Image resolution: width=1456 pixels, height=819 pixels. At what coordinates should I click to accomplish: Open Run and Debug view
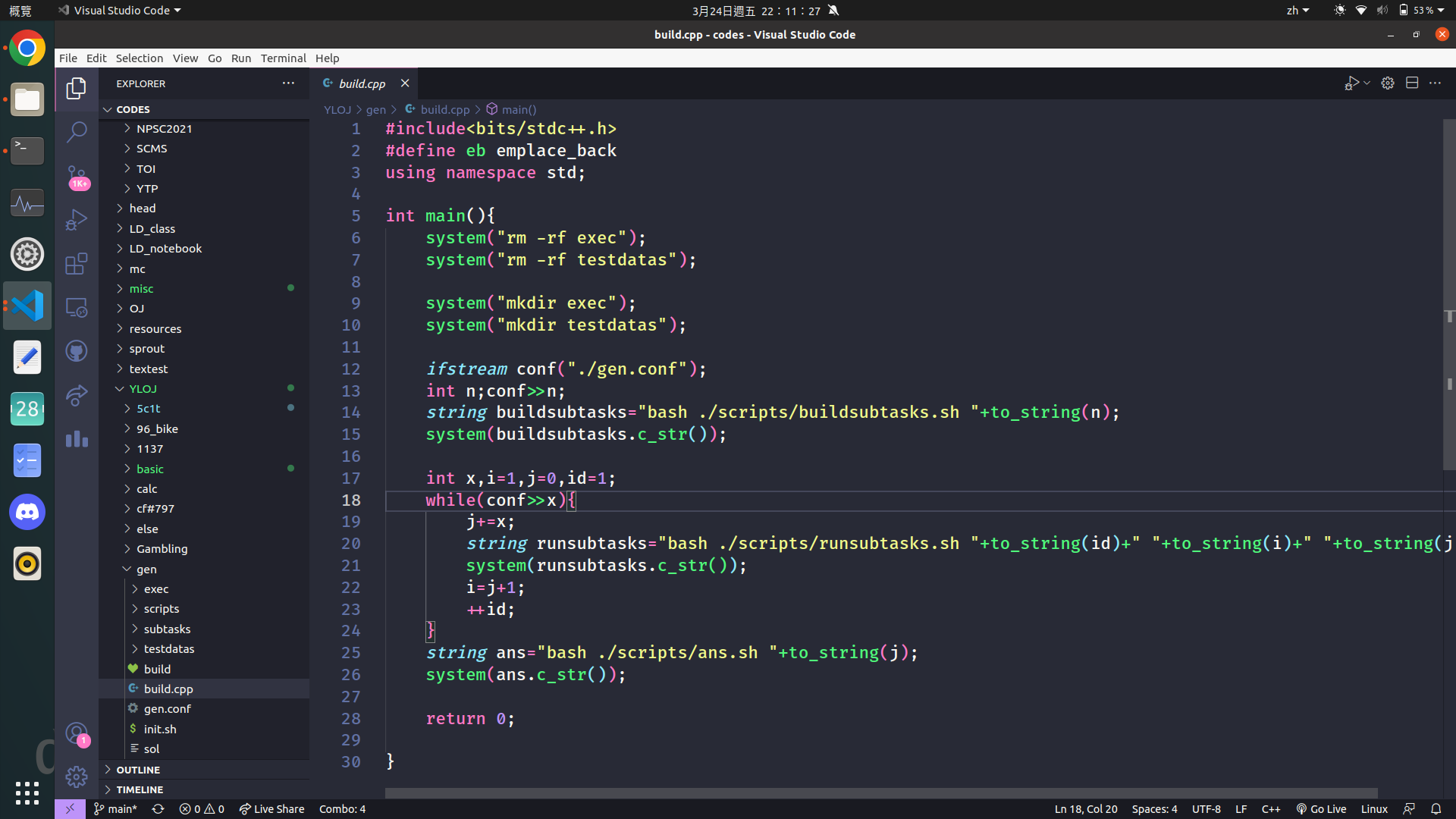tap(77, 220)
